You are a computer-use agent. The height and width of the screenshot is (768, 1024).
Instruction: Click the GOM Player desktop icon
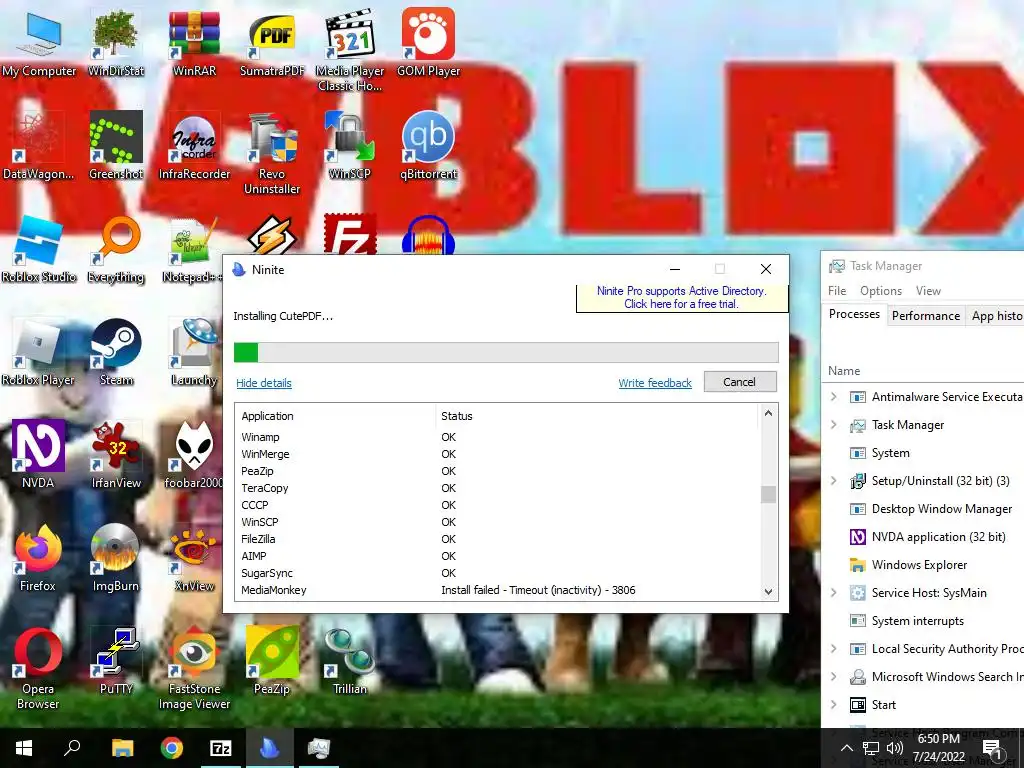click(x=428, y=44)
